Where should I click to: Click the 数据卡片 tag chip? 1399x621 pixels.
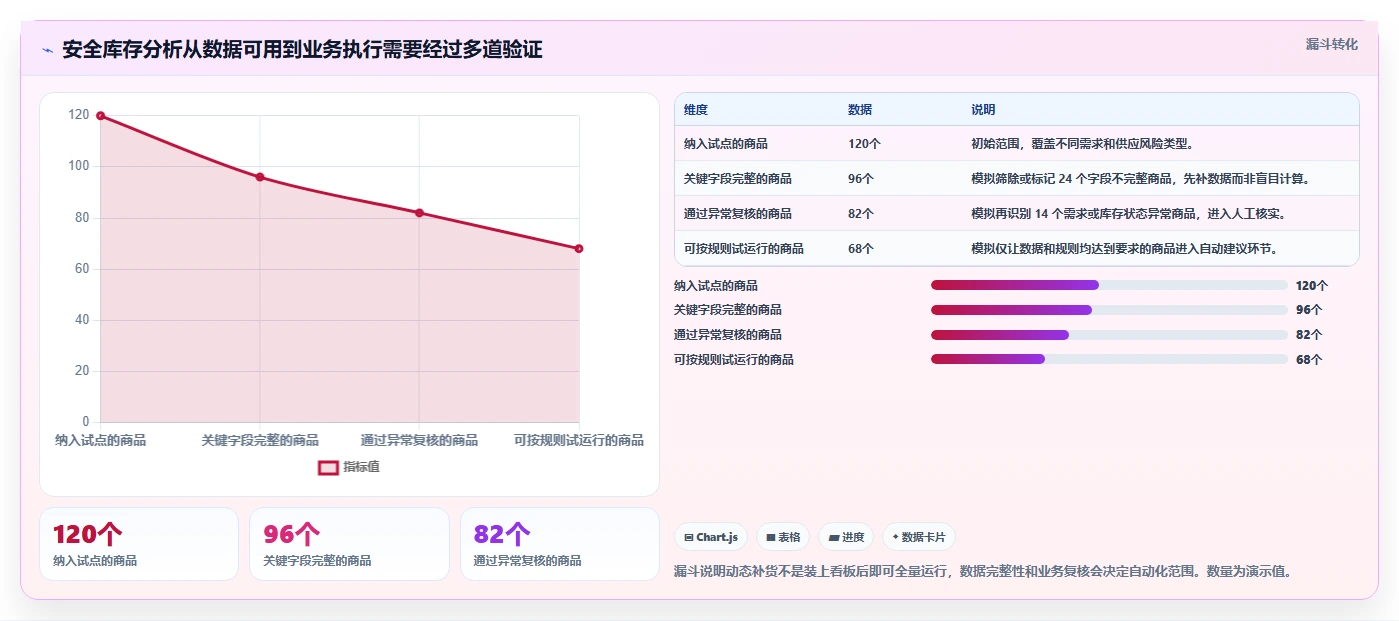click(x=918, y=537)
